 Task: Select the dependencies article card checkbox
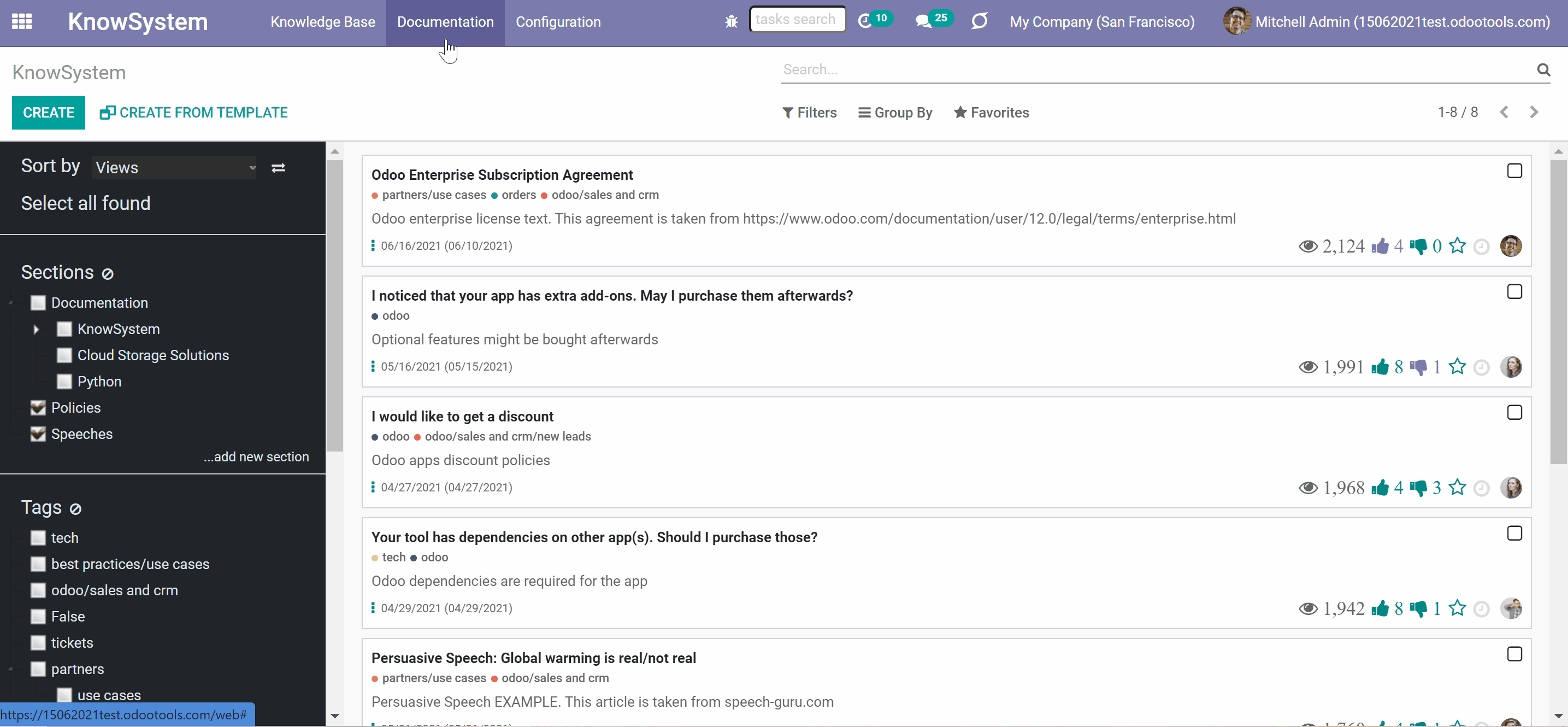pos(1514,533)
